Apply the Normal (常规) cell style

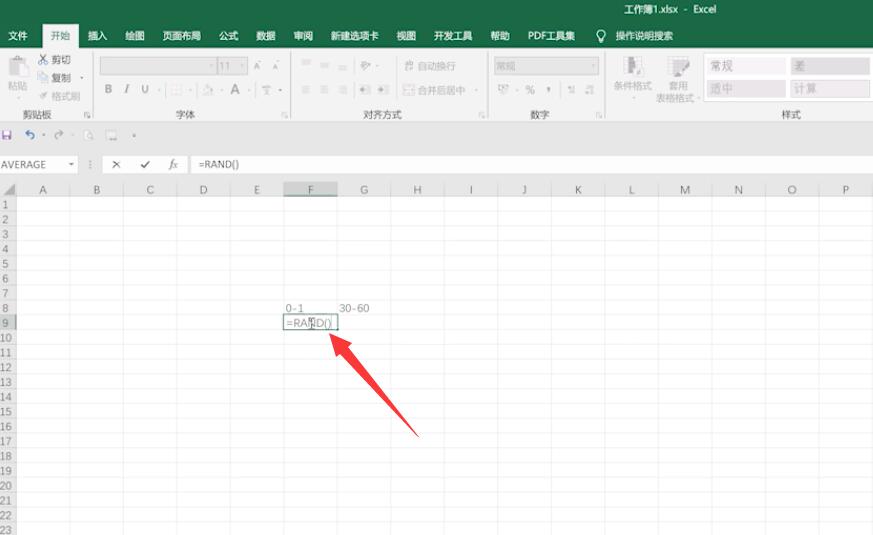(746, 66)
